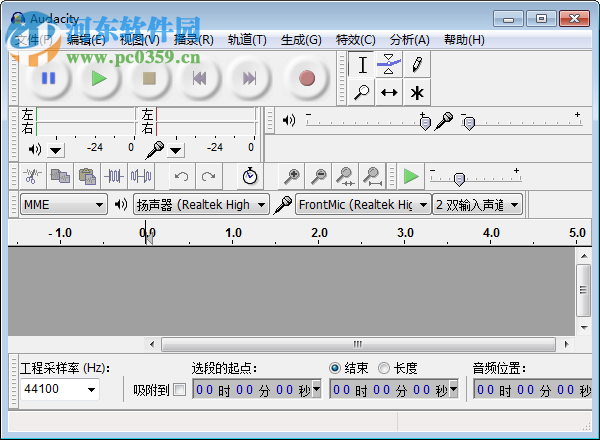Skip to end of track
Image resolution: width=600 pixels, height=440 pixels.
(249, 78)
